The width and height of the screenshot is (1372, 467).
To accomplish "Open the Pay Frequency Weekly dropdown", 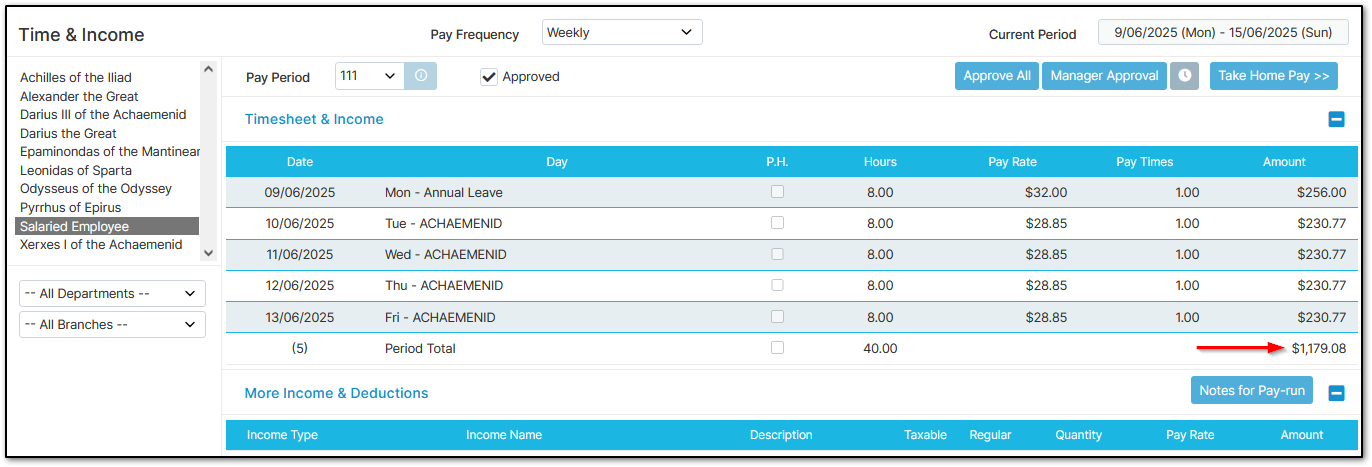I will (622, 33).
